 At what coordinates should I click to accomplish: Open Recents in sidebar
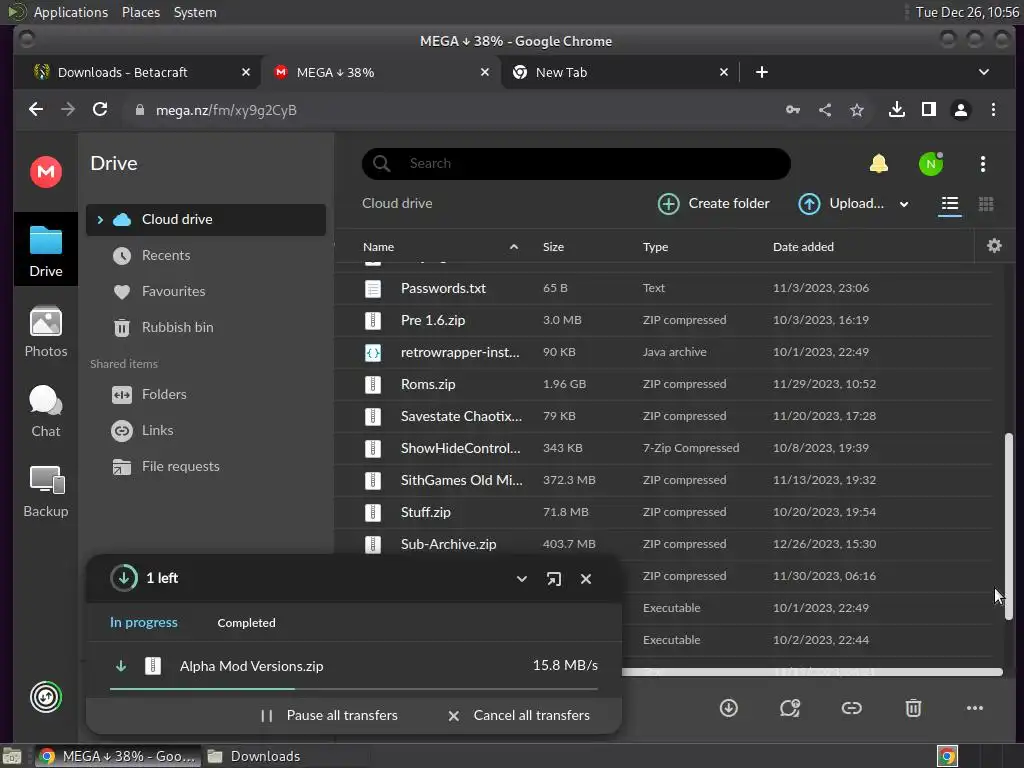[x=206, y=255]
